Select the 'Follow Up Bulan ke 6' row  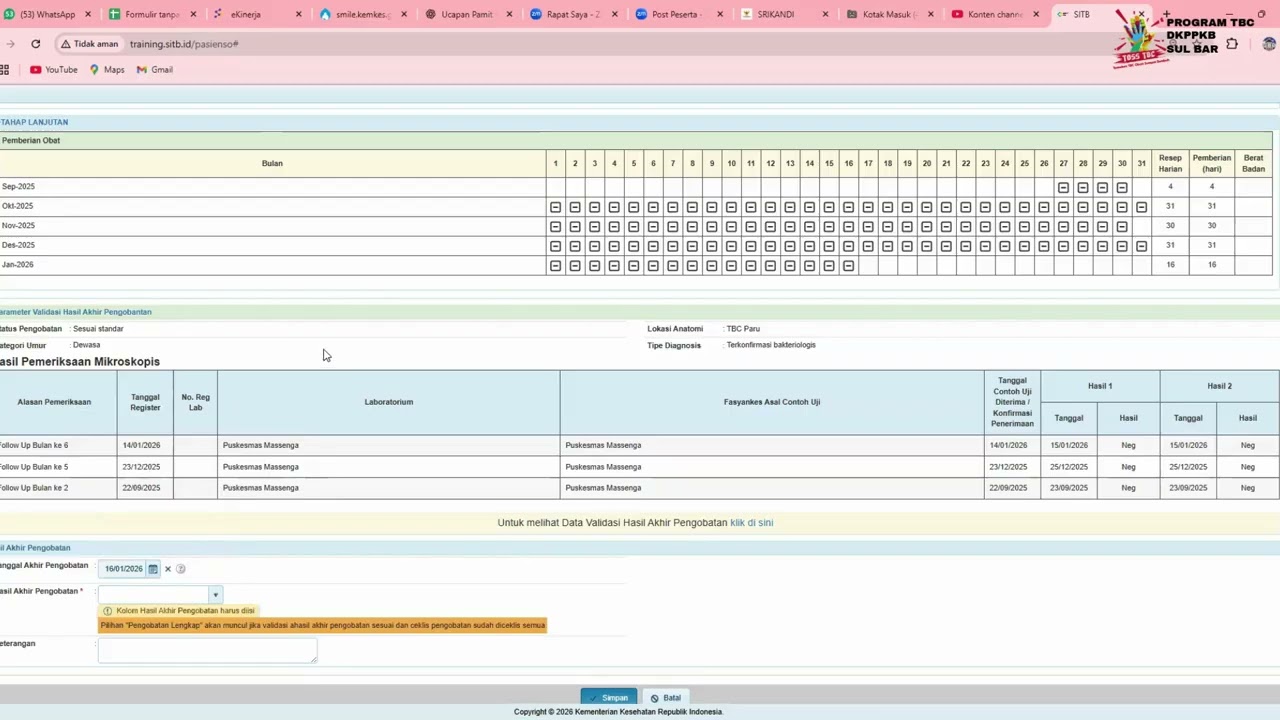640,445
